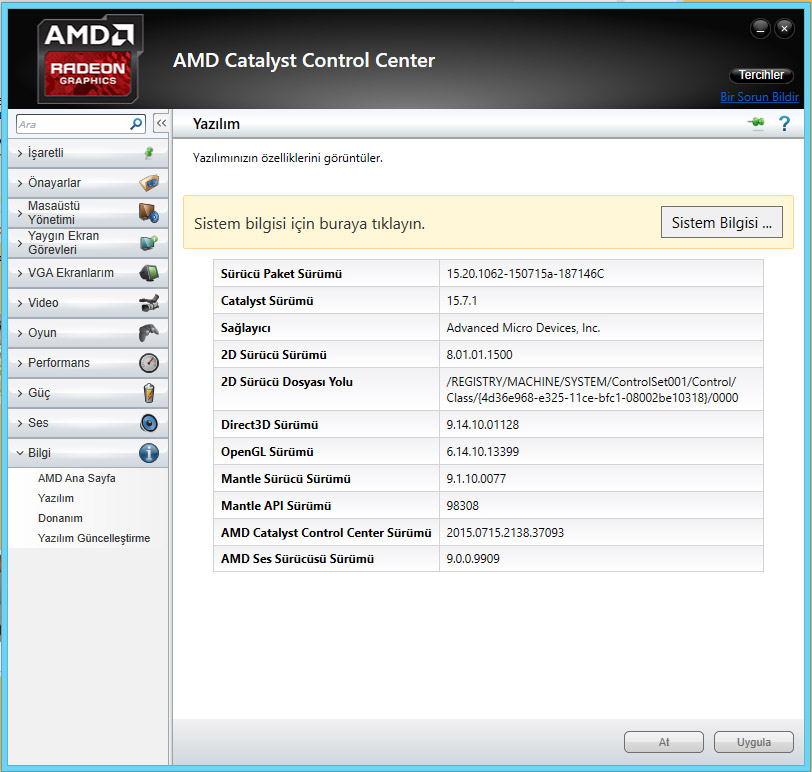Close the Catalyst Control Center window

(785, 28)
